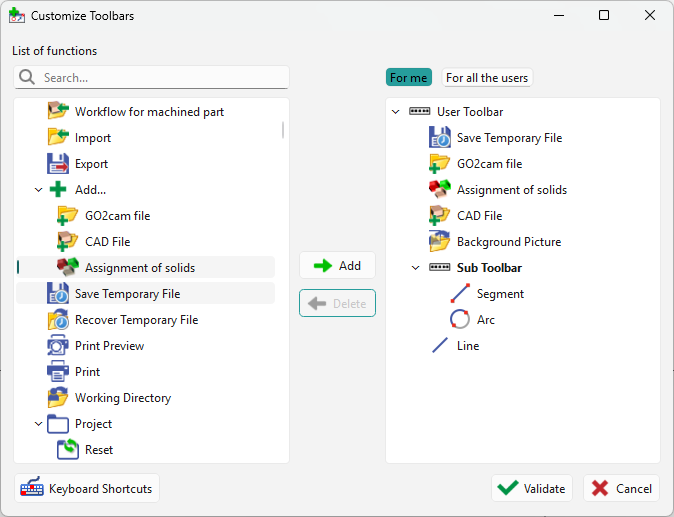Click the Validate button
The height and width of the screenshot is (517, 674).
click(x=532, y=488)
